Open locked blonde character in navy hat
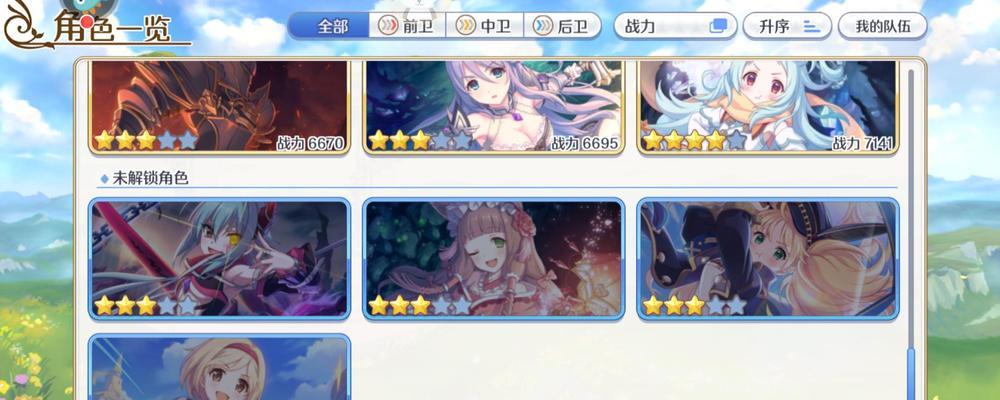The width and height of the screenshot is (1000, 400). click(768, 259)
